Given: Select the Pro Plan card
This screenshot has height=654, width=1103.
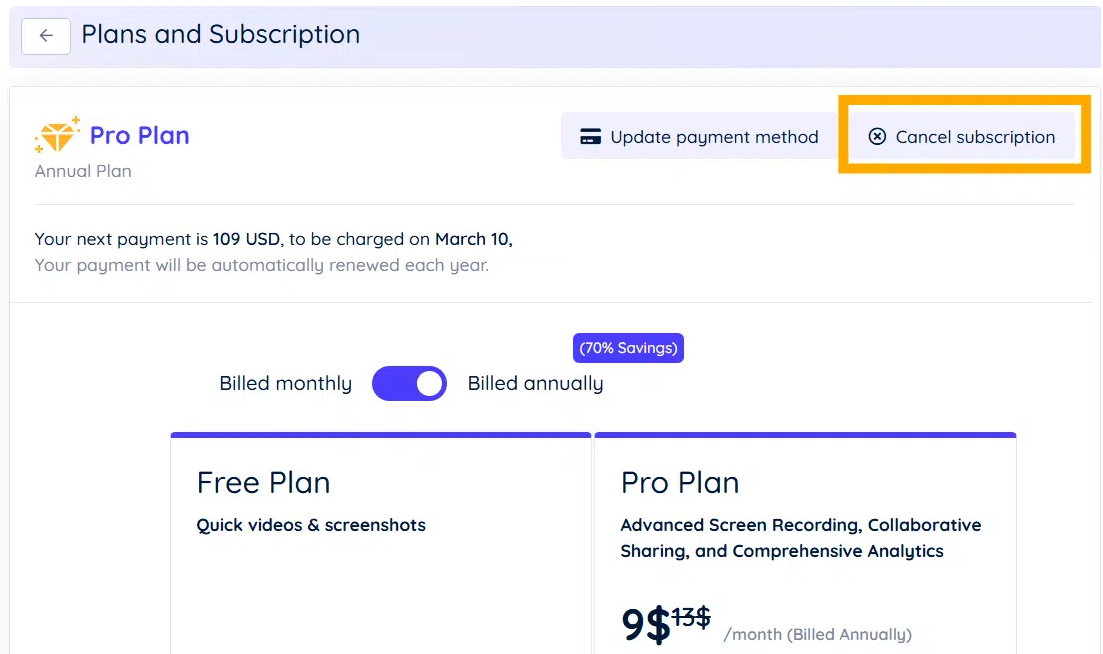Looking at the screenshot, I should pyautogui.click(x=805, y=540).
